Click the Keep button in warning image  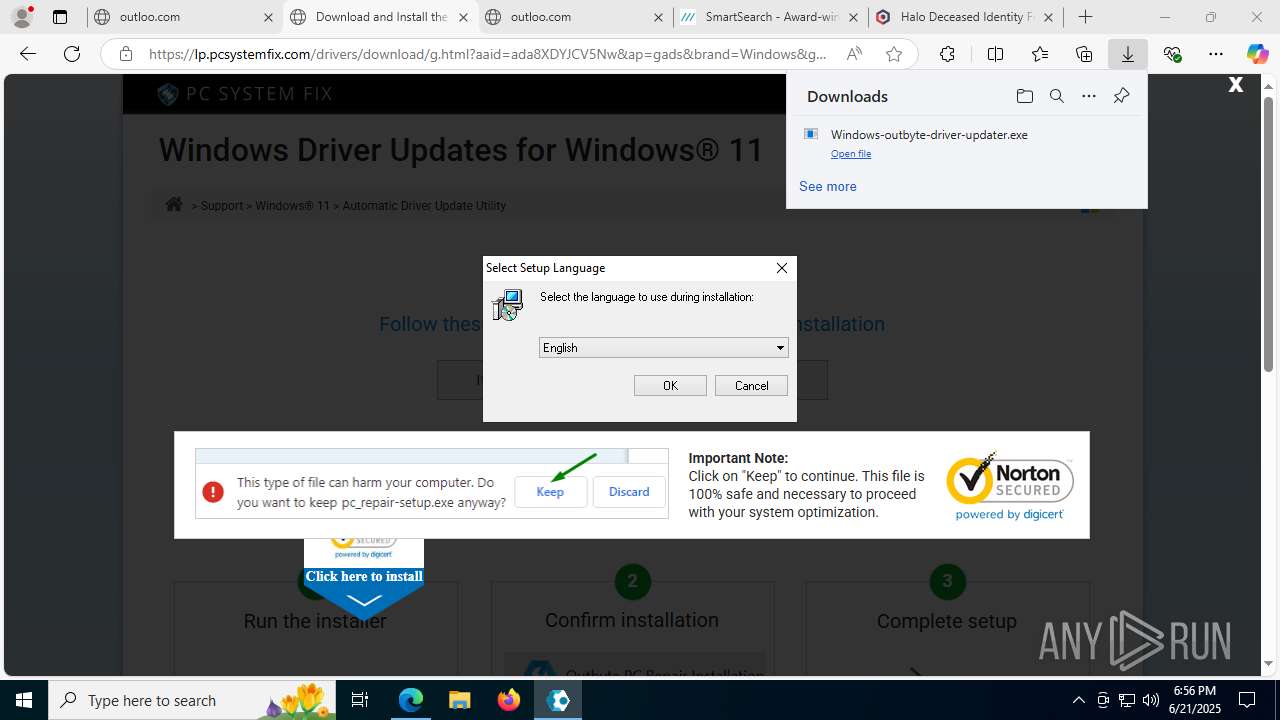tap(550, 491)
